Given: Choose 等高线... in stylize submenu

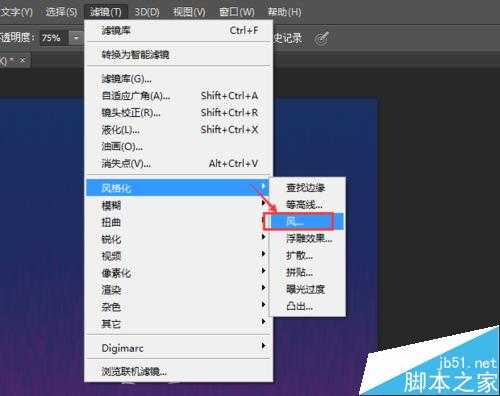Looking at the screenshot, I should (307, 205).
